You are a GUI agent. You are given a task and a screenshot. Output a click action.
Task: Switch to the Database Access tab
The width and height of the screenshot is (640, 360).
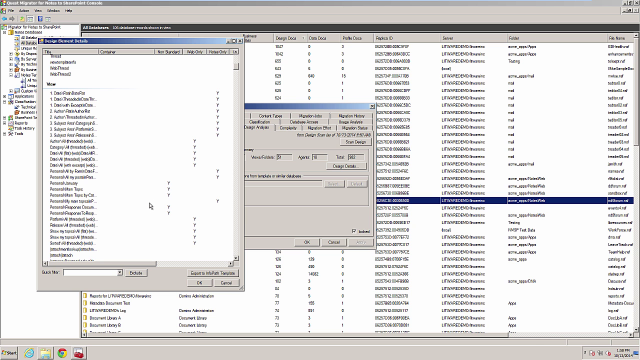click(x=304, y=122)
